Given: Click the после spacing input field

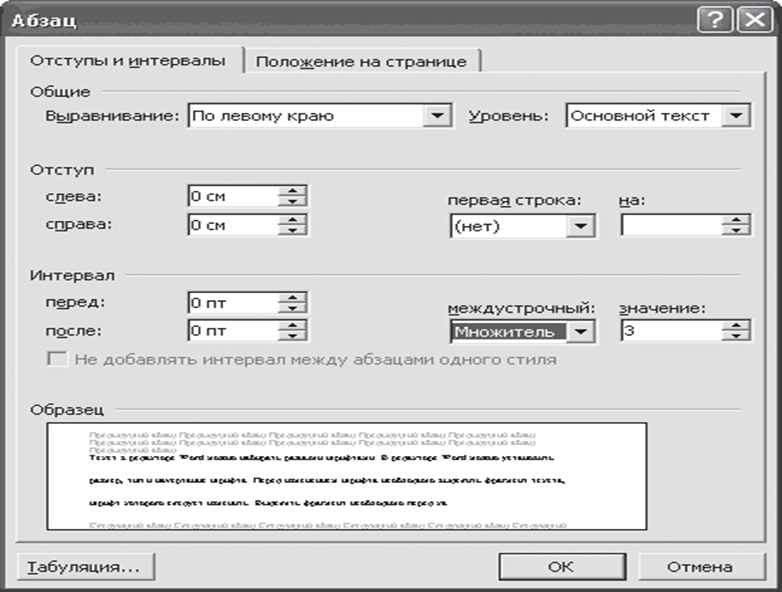Looking at the screenshot, I should coord(233,331).
